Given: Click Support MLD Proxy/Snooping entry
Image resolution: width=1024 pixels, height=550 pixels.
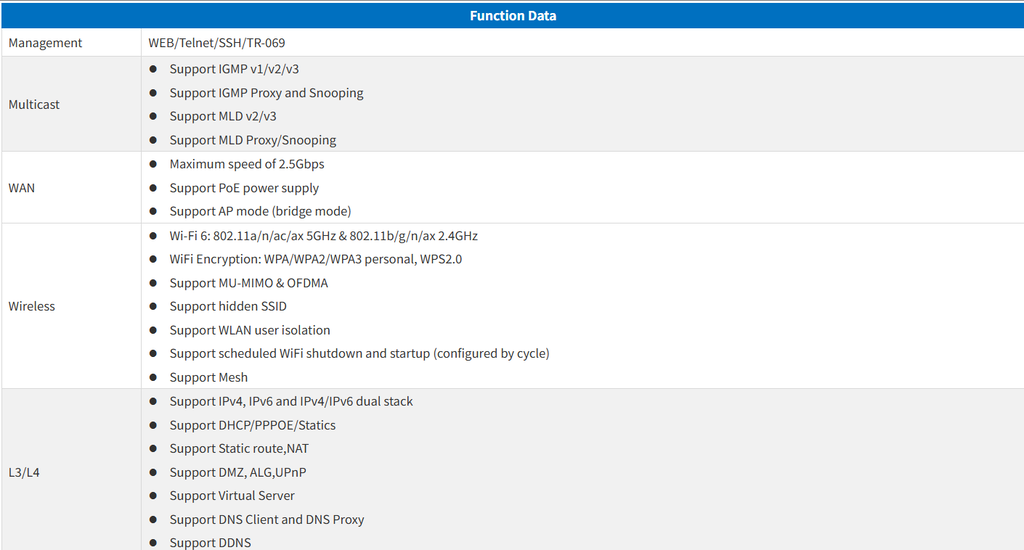Looking at the screenshot, I should click(252, 140).
